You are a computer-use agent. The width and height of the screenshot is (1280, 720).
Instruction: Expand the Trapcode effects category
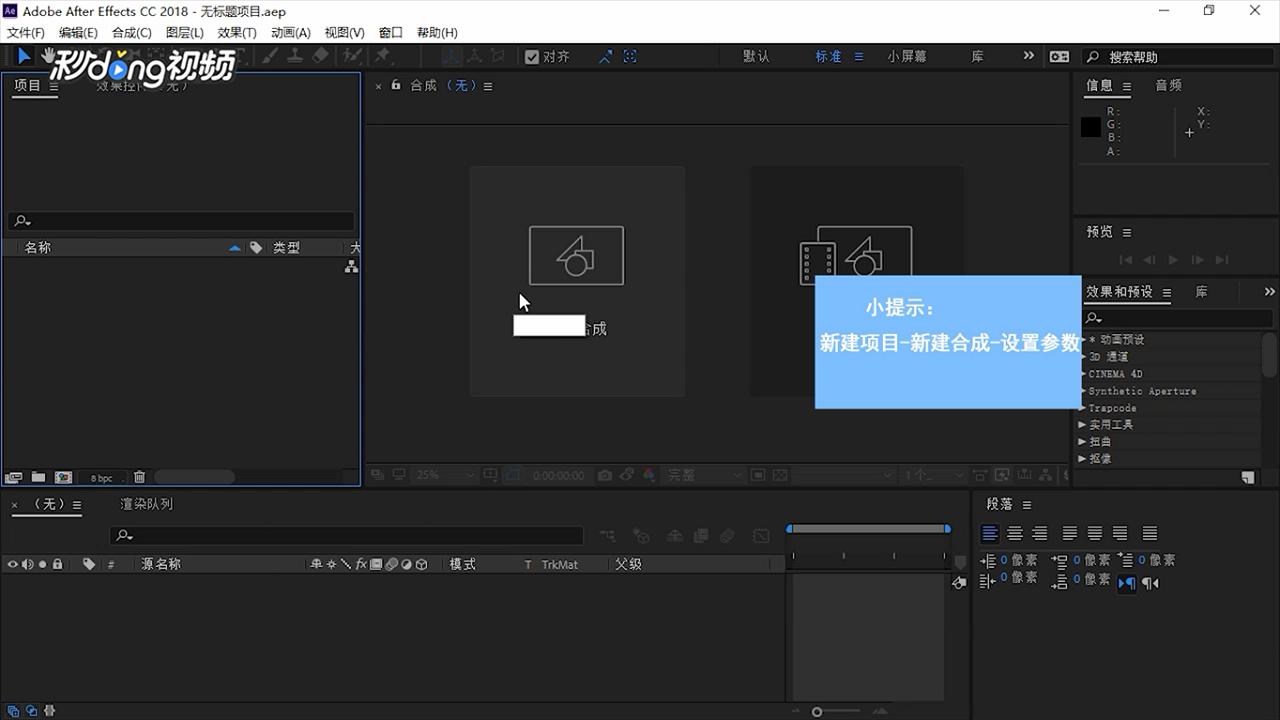1083,408
